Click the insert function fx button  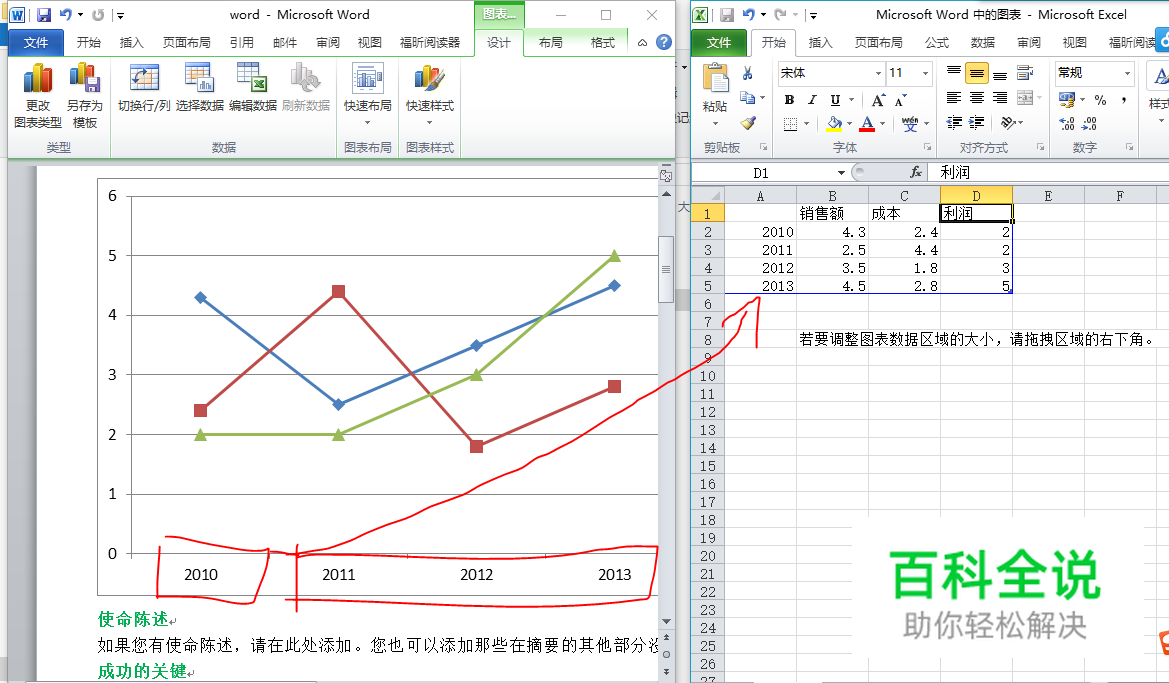916,173
